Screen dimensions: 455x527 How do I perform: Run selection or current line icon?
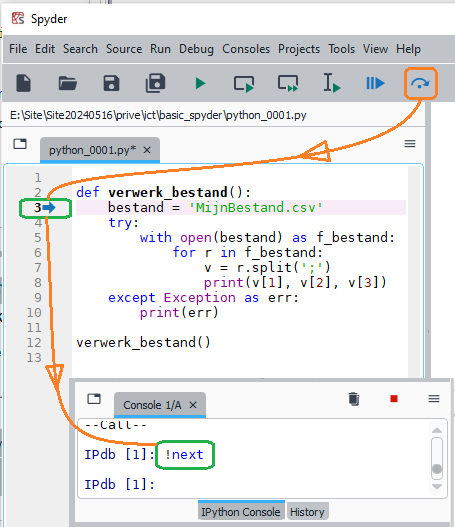(x=332, y=83)
